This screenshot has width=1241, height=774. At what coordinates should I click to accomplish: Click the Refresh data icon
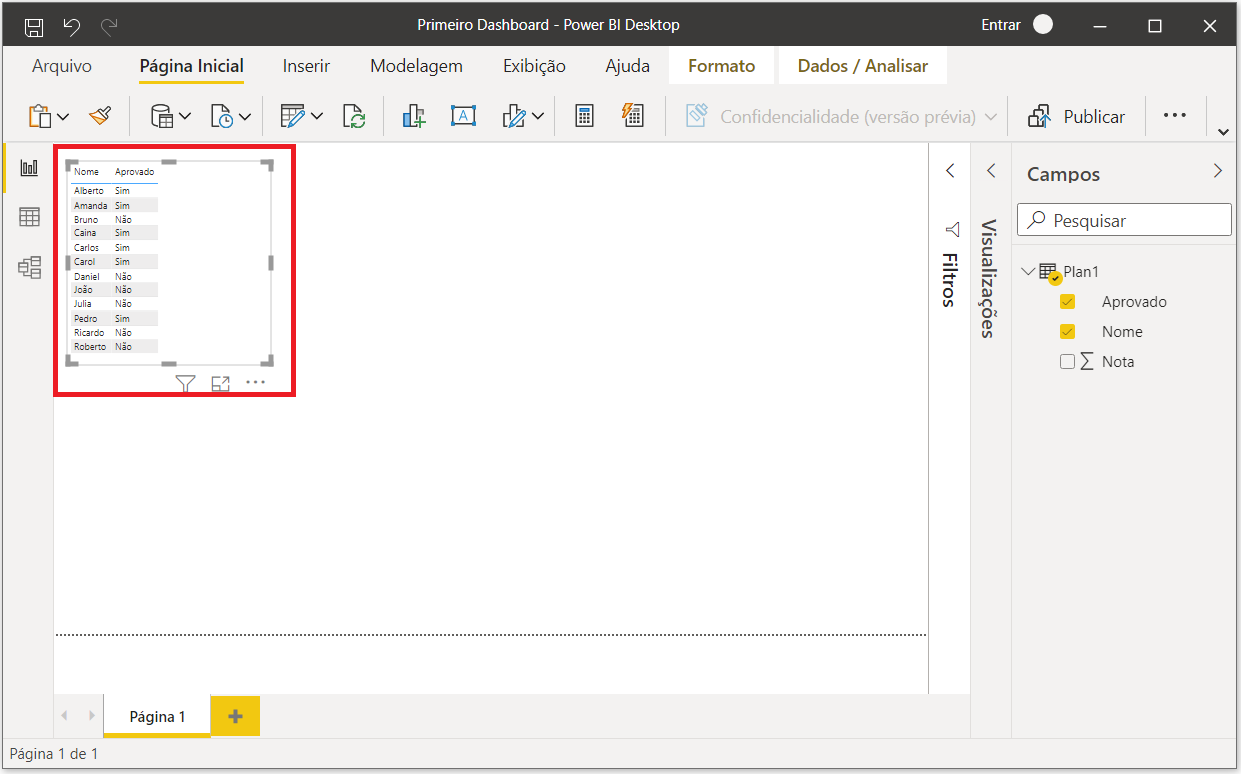coord(354,116)
